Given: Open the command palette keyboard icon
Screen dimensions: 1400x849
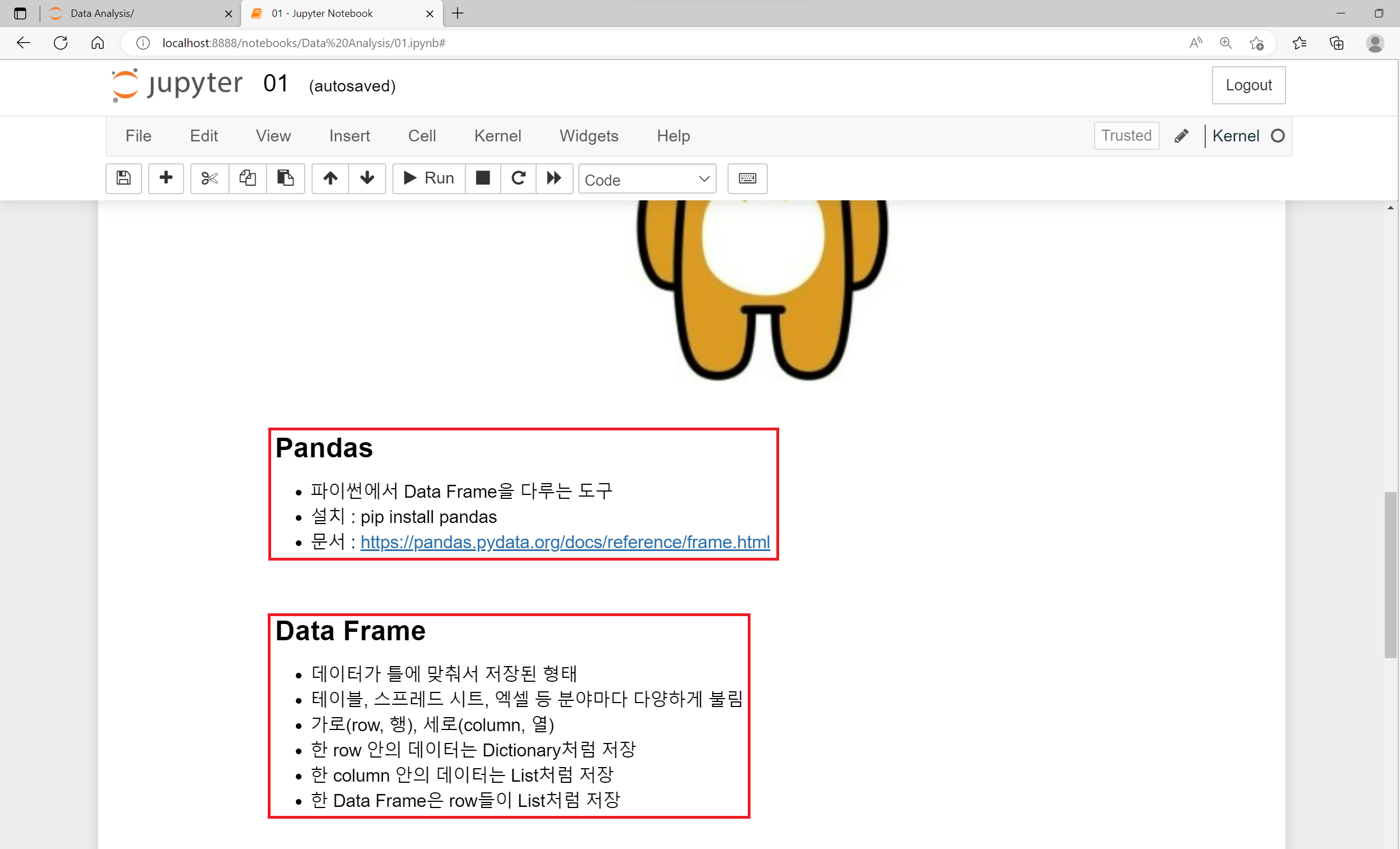Looking at the screenshot, I should coord(747,178).
